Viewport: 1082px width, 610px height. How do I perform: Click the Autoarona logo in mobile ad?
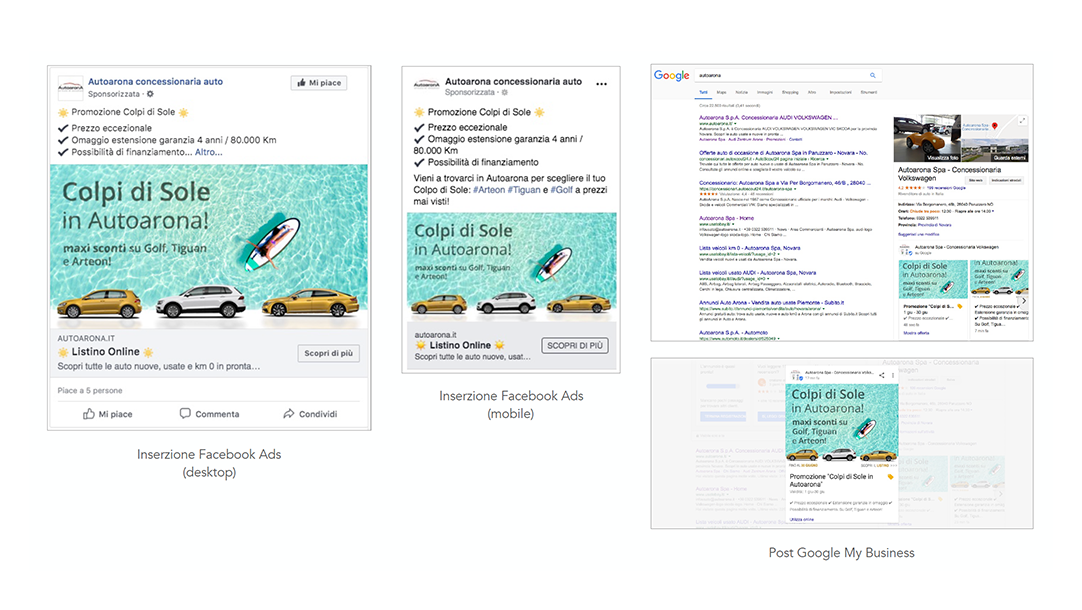tap(426, 85)
